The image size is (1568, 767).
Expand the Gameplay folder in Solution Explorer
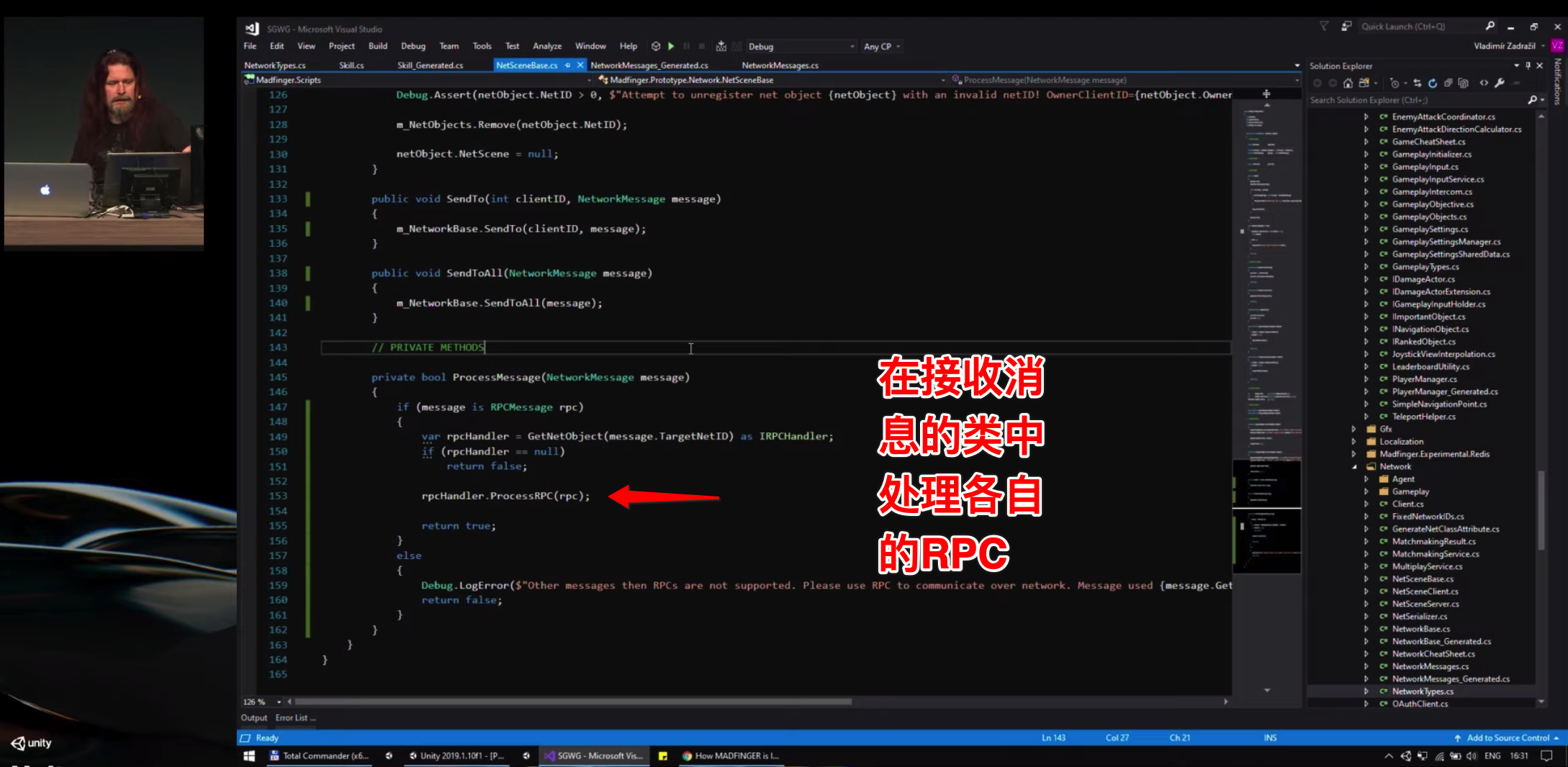coord(1366,491)
